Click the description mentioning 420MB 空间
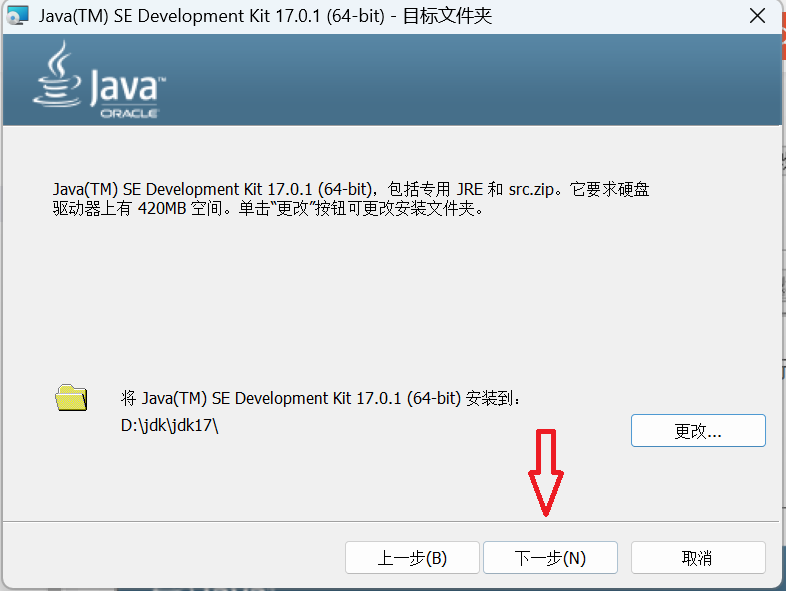Screen dimensions: 786x591 pyautogui.click(x=351, y=199)
